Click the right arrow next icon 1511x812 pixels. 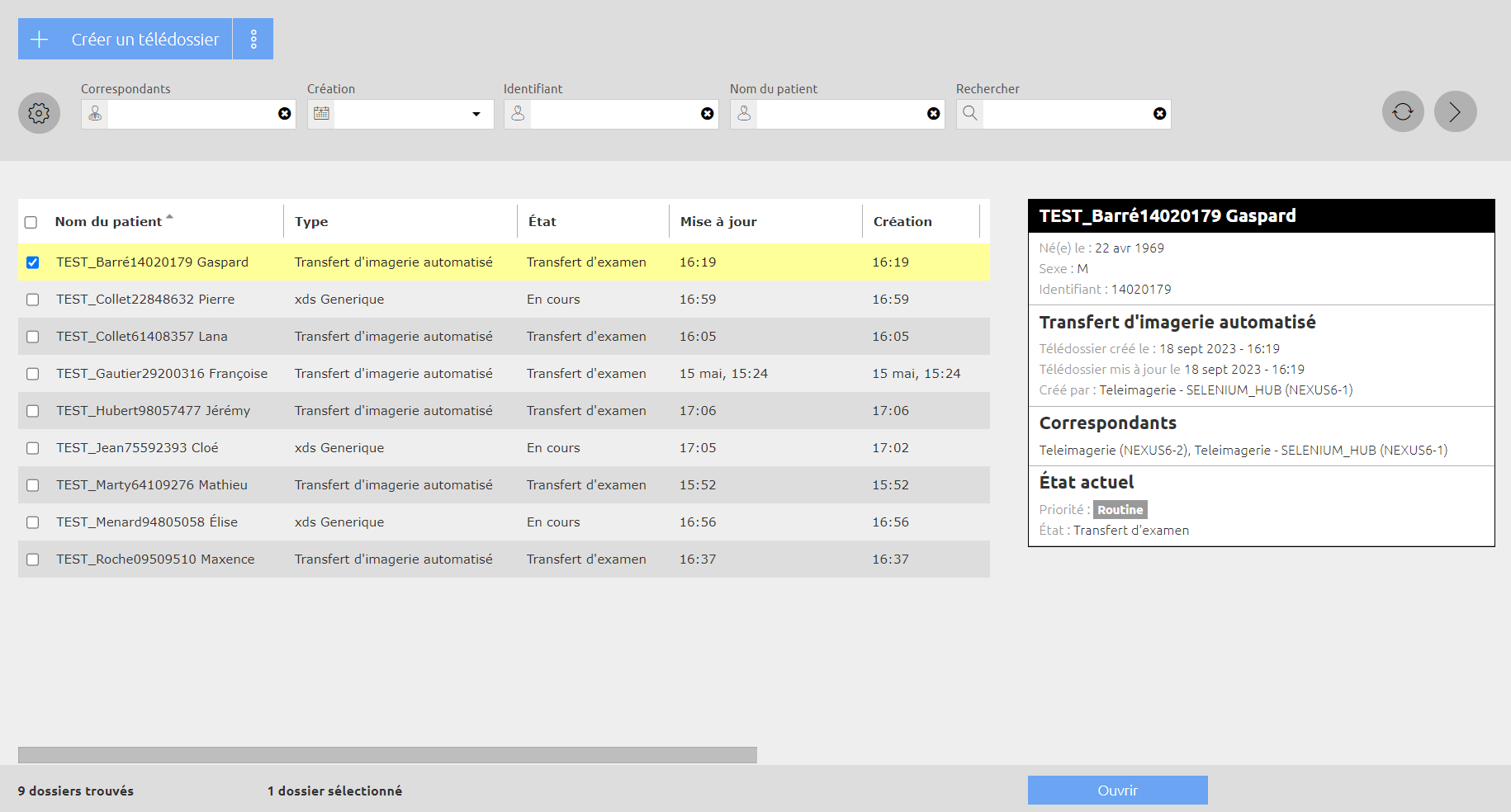(x=1455, y=111)
